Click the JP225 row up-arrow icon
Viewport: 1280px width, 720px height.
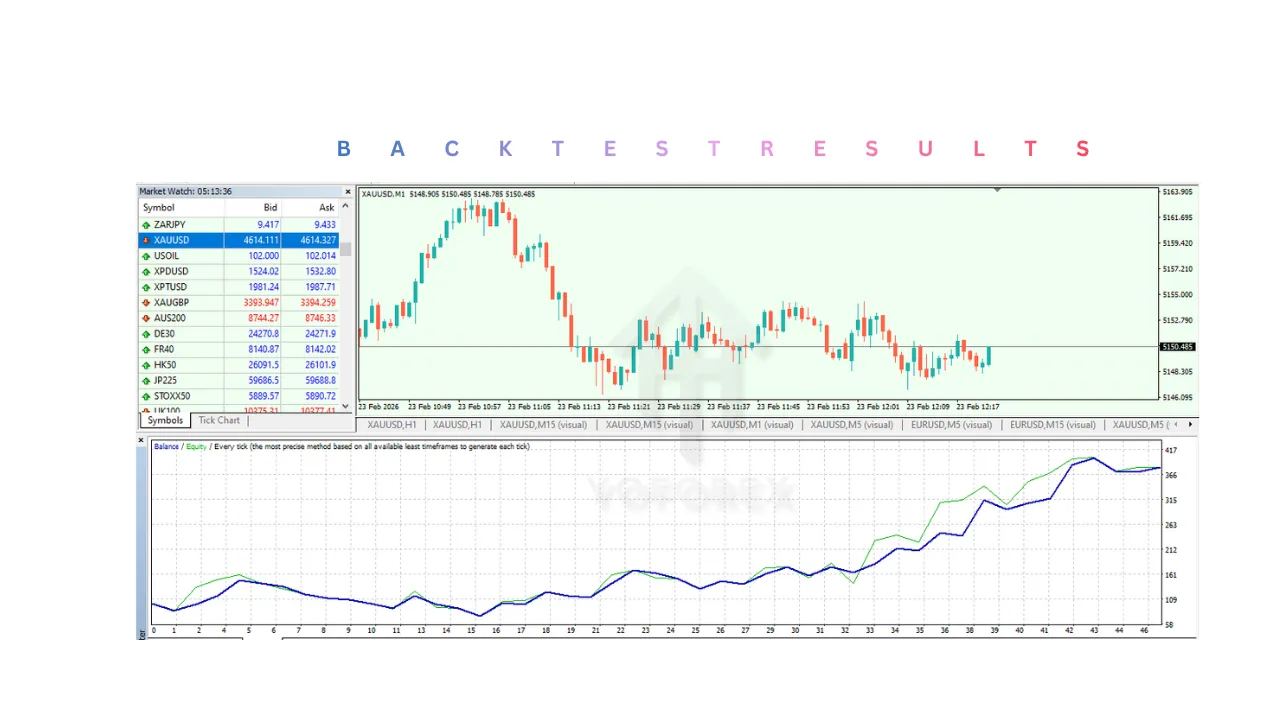coord(146,381)
